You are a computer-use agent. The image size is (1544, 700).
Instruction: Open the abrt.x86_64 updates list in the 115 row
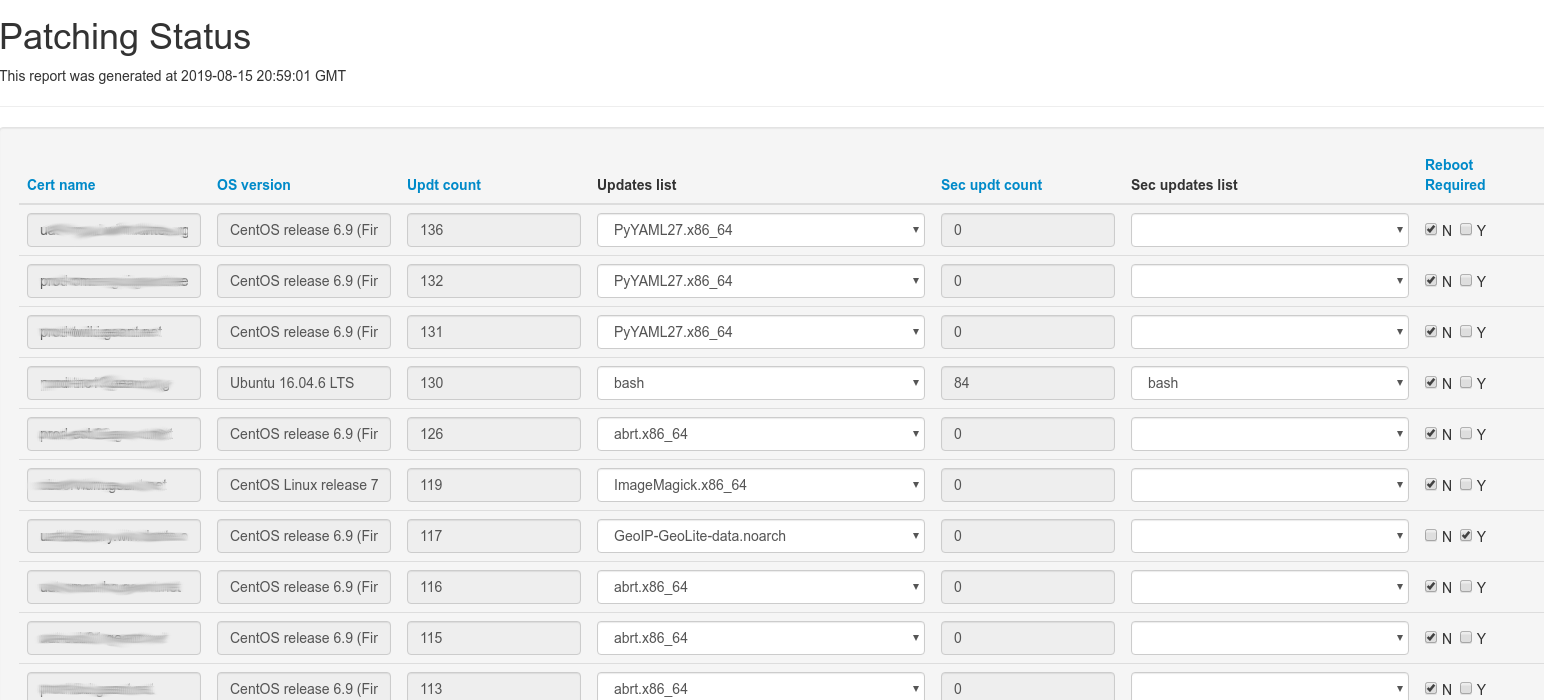coord(761,638)
